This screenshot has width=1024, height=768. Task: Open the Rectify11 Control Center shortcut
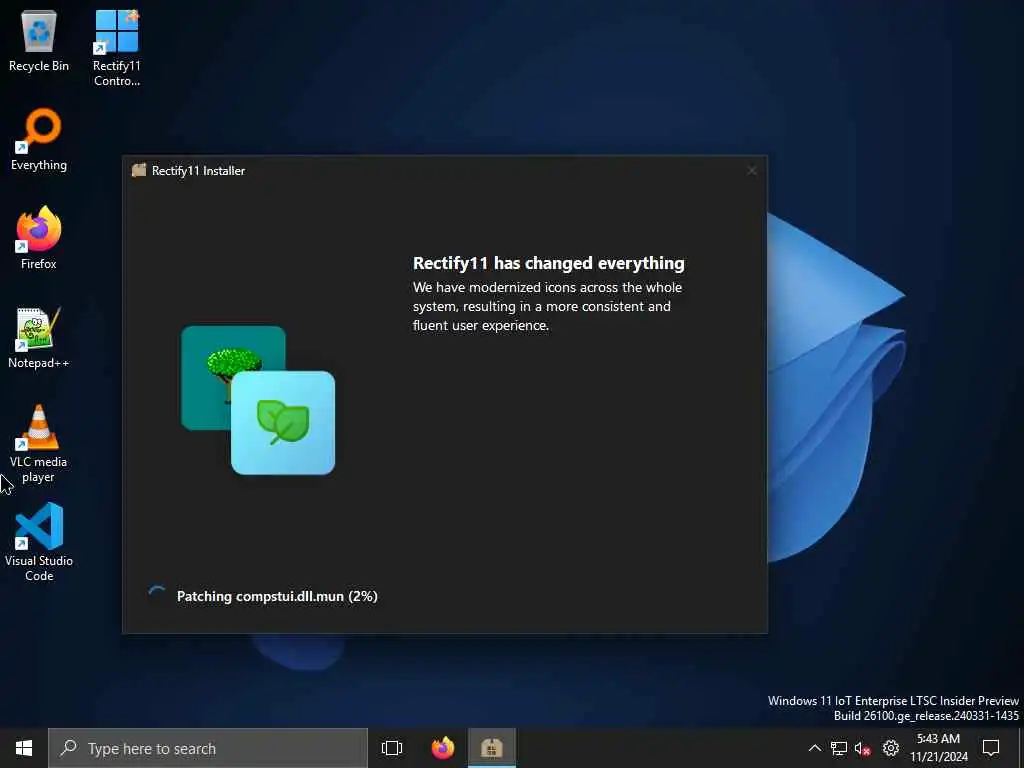pyautogui.click(x=116, y=48)
